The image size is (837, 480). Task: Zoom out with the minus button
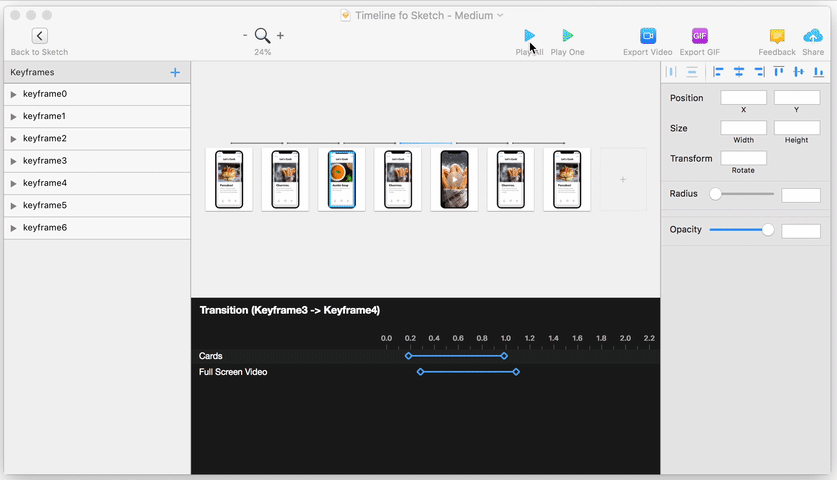pyautogui.click(x=245, y=35)
